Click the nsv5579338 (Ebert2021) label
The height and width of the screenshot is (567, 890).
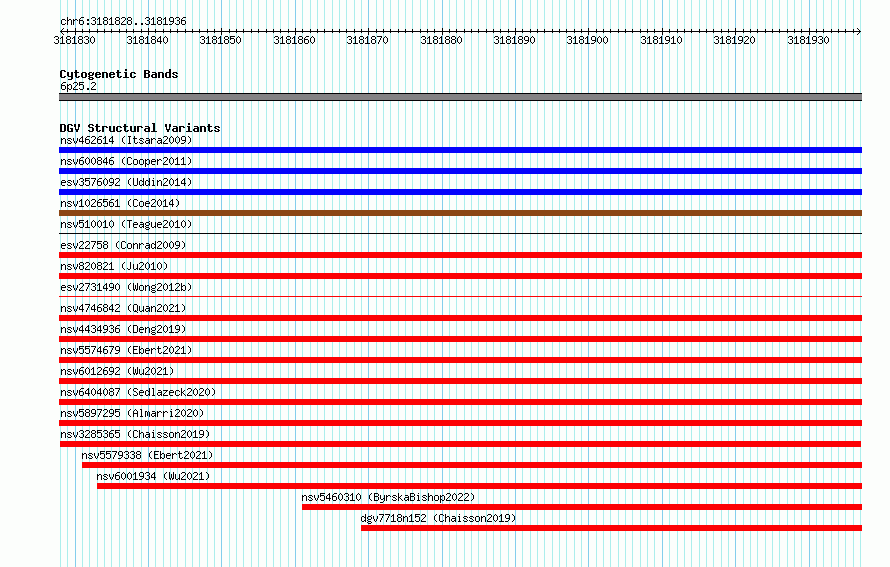coord(147,455)
